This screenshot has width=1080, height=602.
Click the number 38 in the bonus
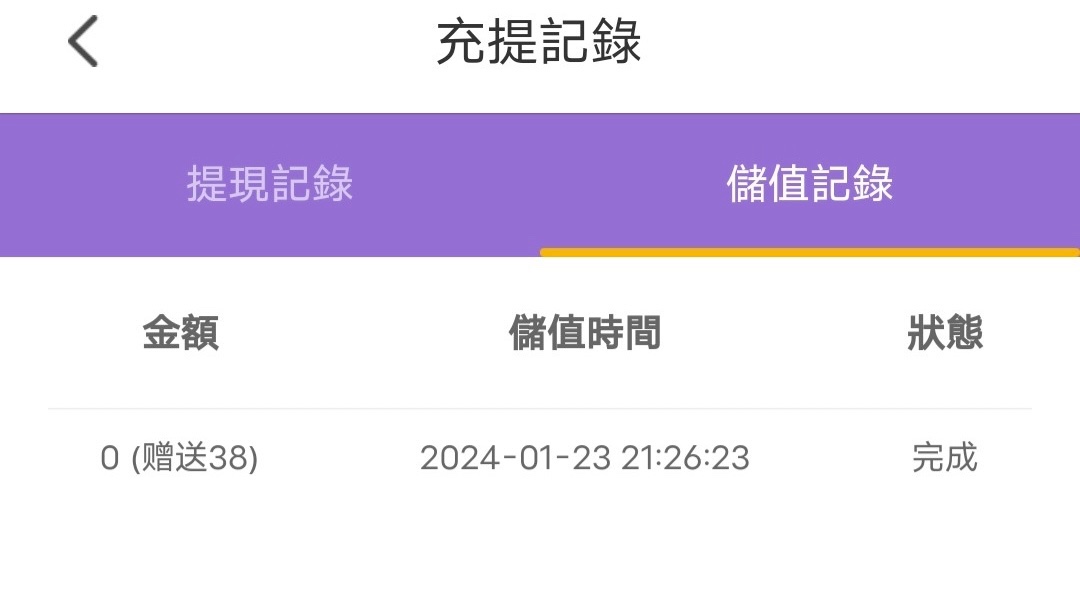(x=228, y=458)
